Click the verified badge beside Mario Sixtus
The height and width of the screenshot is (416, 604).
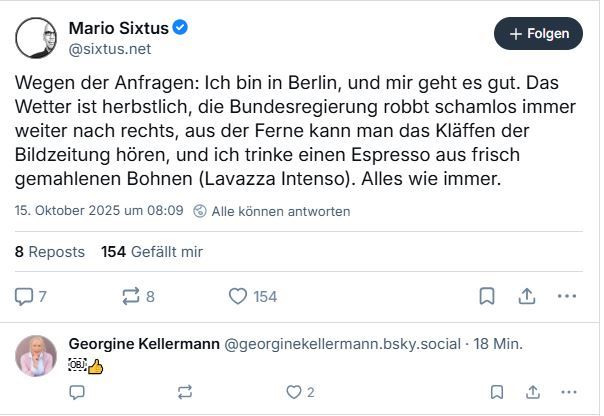(x=180, y=27)
